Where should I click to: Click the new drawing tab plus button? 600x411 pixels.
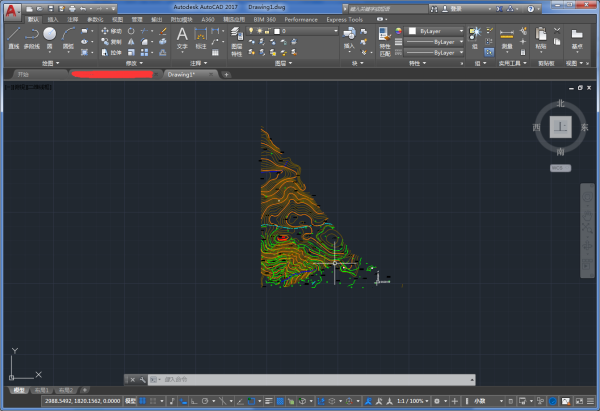pyautogui.click(x=226, y=74)
